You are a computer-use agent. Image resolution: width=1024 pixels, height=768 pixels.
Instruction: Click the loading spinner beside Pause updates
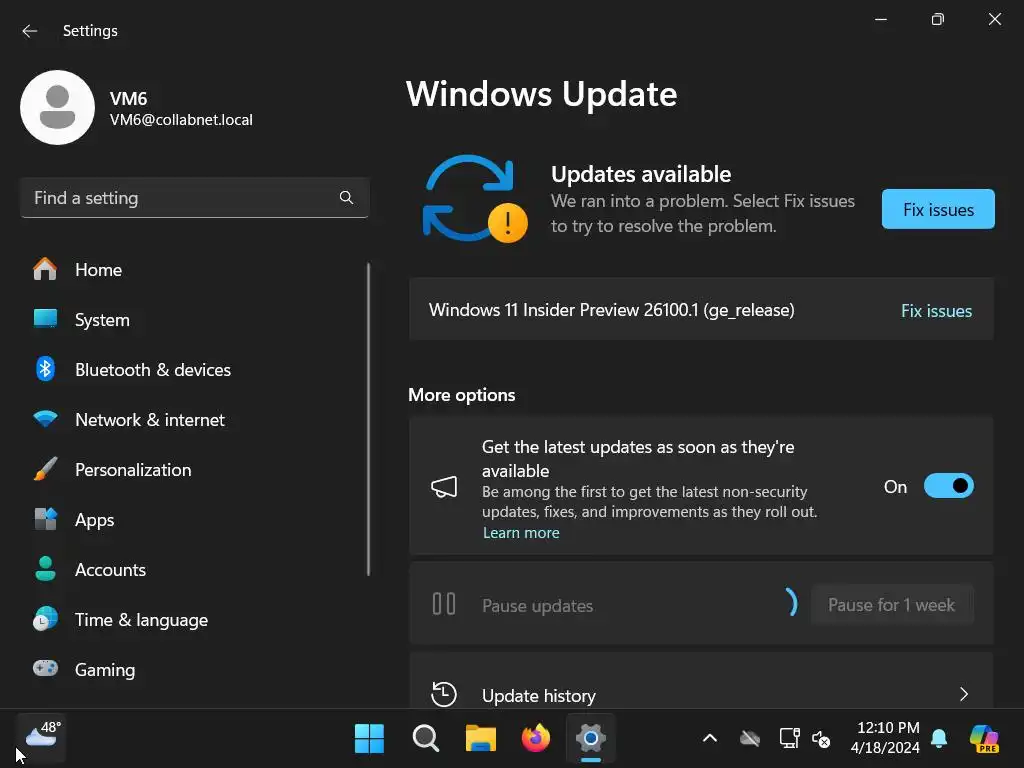point(791,603)
